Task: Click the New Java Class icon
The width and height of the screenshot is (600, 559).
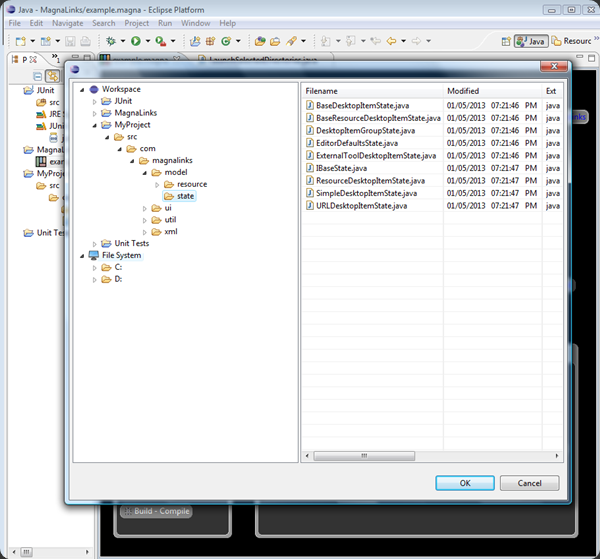Action: pyautogui.click(x=226, y=41)
